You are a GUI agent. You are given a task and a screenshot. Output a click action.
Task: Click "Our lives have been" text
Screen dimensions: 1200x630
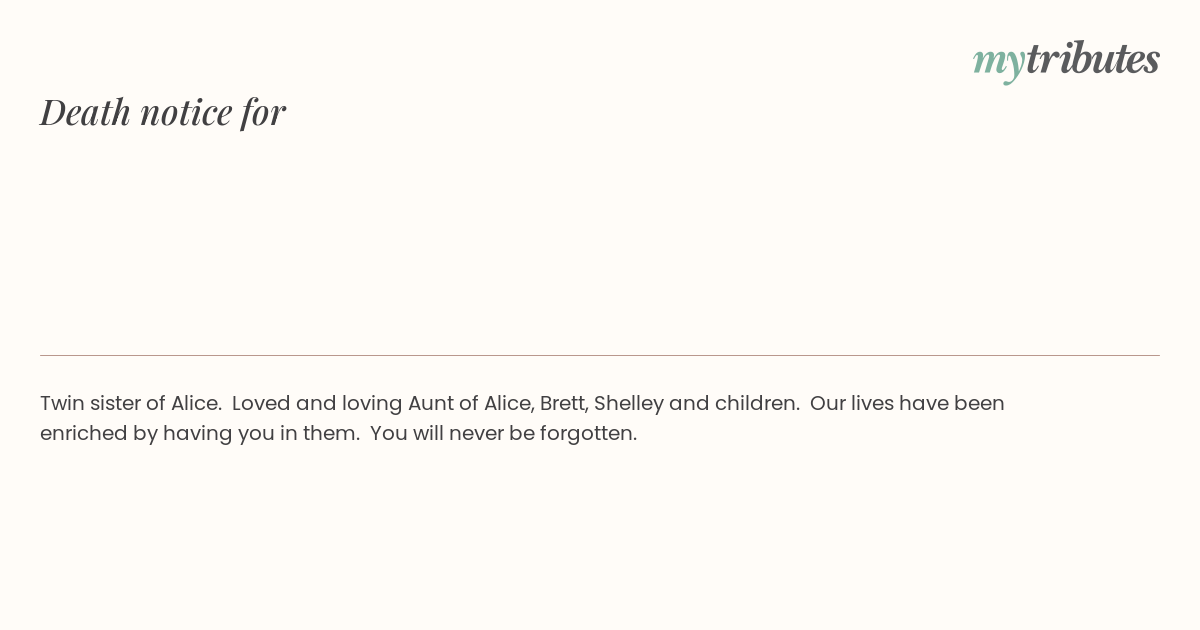pos(907,403)
